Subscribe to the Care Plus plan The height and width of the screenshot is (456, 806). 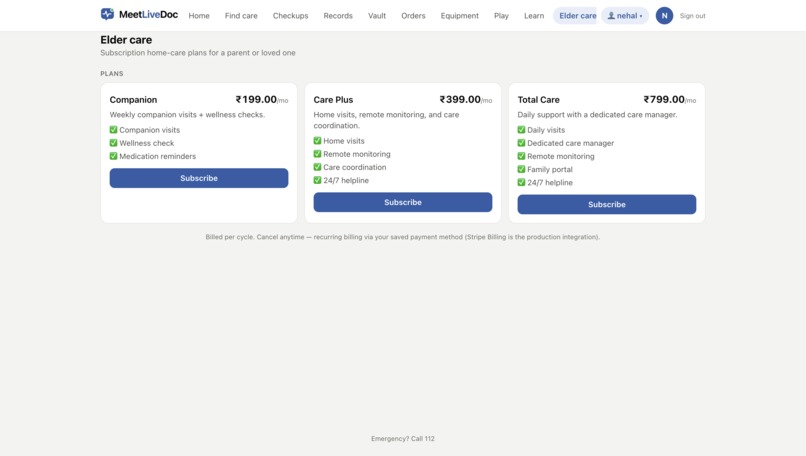403,202
